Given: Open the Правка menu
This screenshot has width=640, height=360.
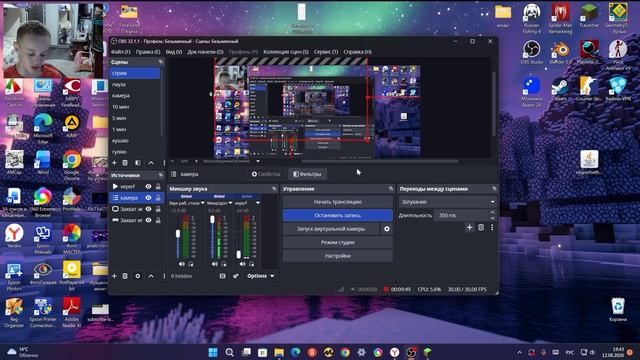Looking at the screenshot, I should click(148, 52).
